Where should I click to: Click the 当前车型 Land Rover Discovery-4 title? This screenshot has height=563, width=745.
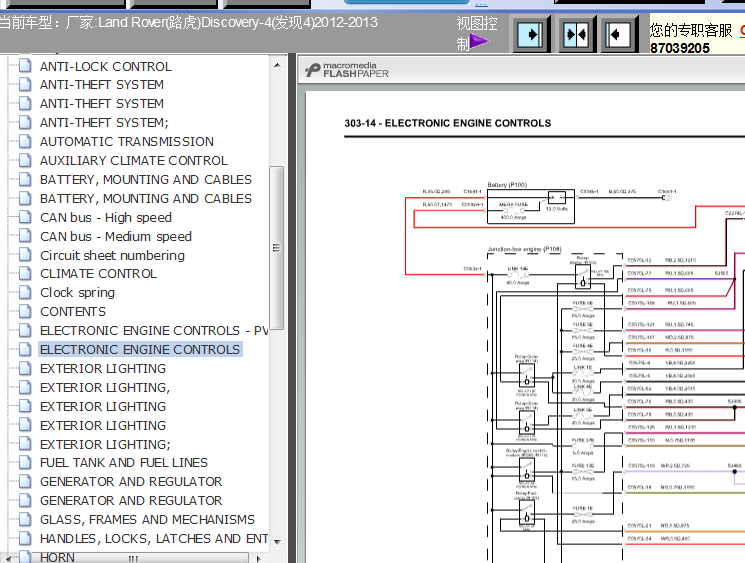pyautogui.click(x=189, y=22)
